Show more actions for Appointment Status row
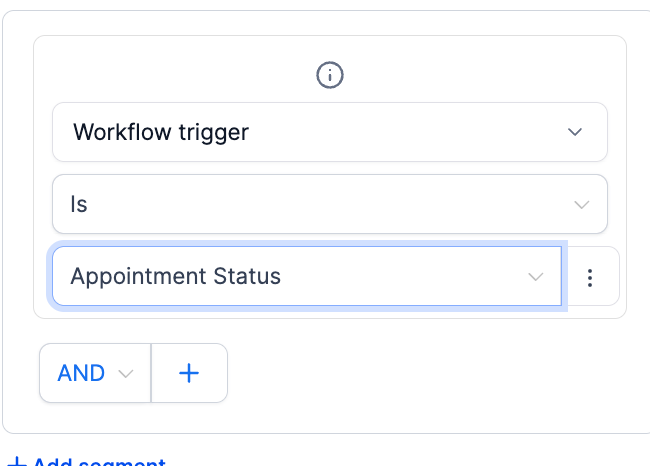The image size is (650, 466). pos(590,277)
